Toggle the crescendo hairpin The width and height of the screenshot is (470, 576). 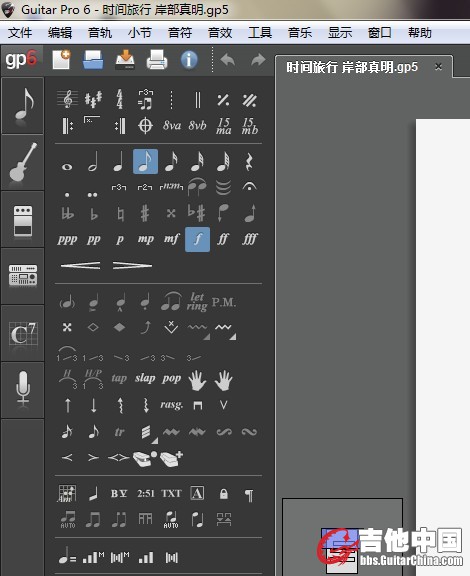point(80,266)
